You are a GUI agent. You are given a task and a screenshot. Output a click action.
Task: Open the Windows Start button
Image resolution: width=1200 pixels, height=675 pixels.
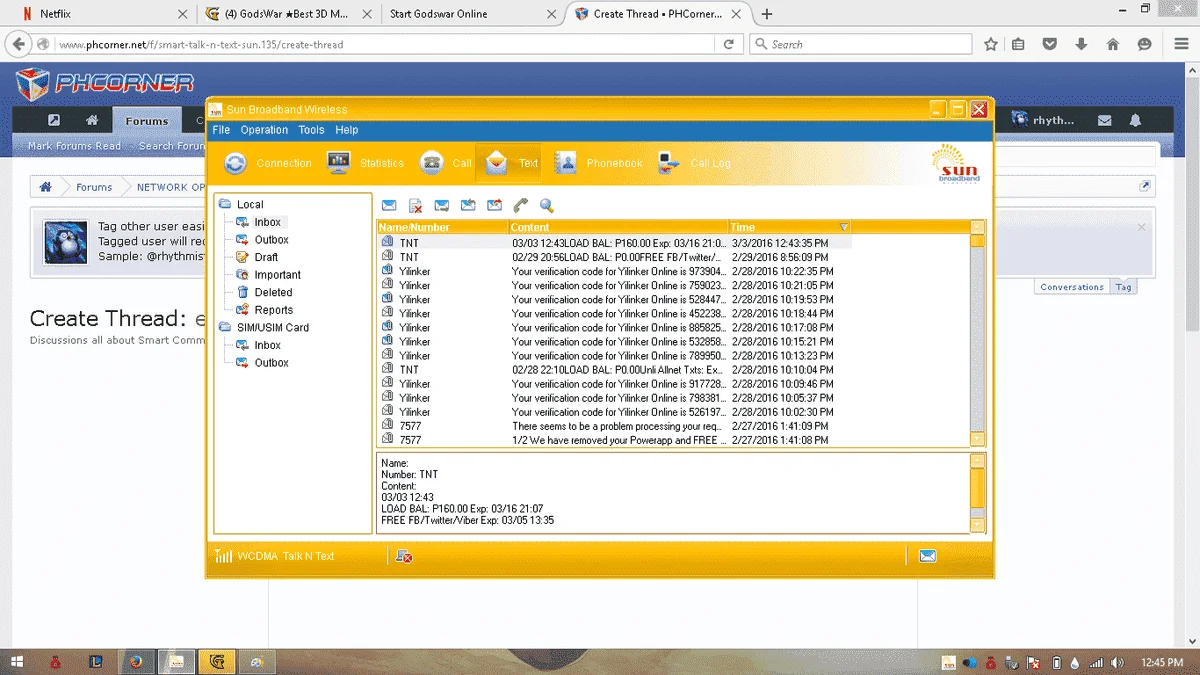17,661
